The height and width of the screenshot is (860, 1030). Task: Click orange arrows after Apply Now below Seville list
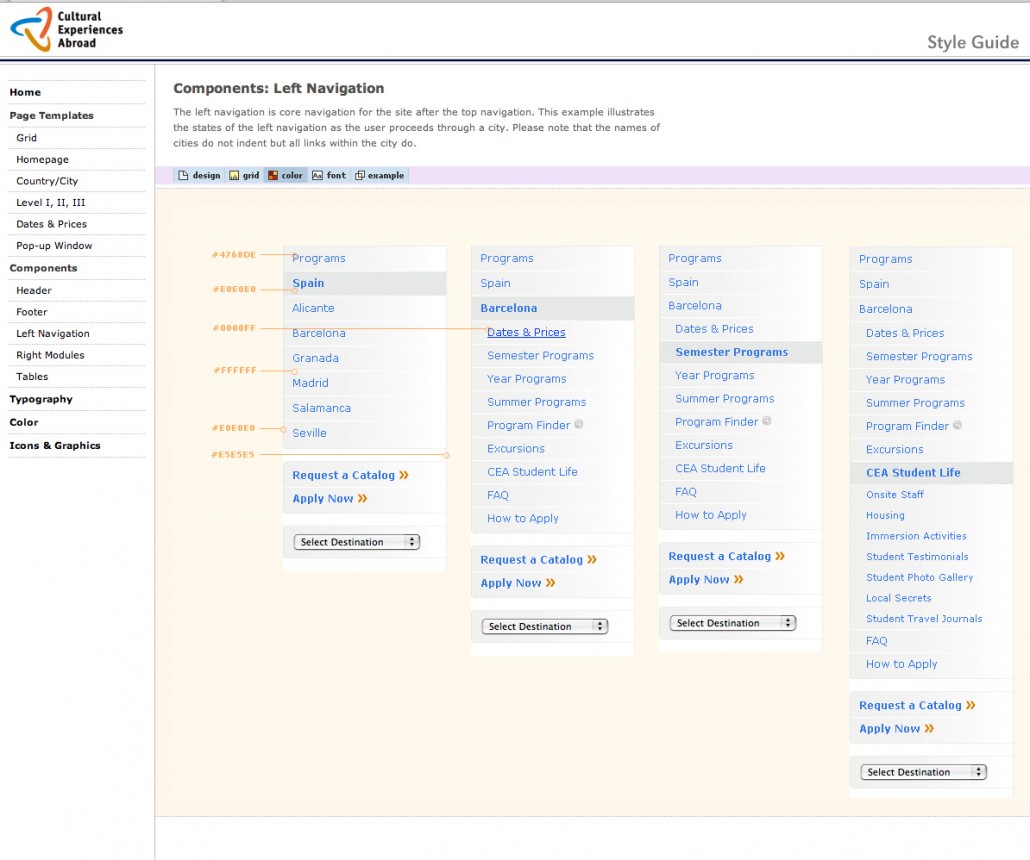(x=363, y=498)
